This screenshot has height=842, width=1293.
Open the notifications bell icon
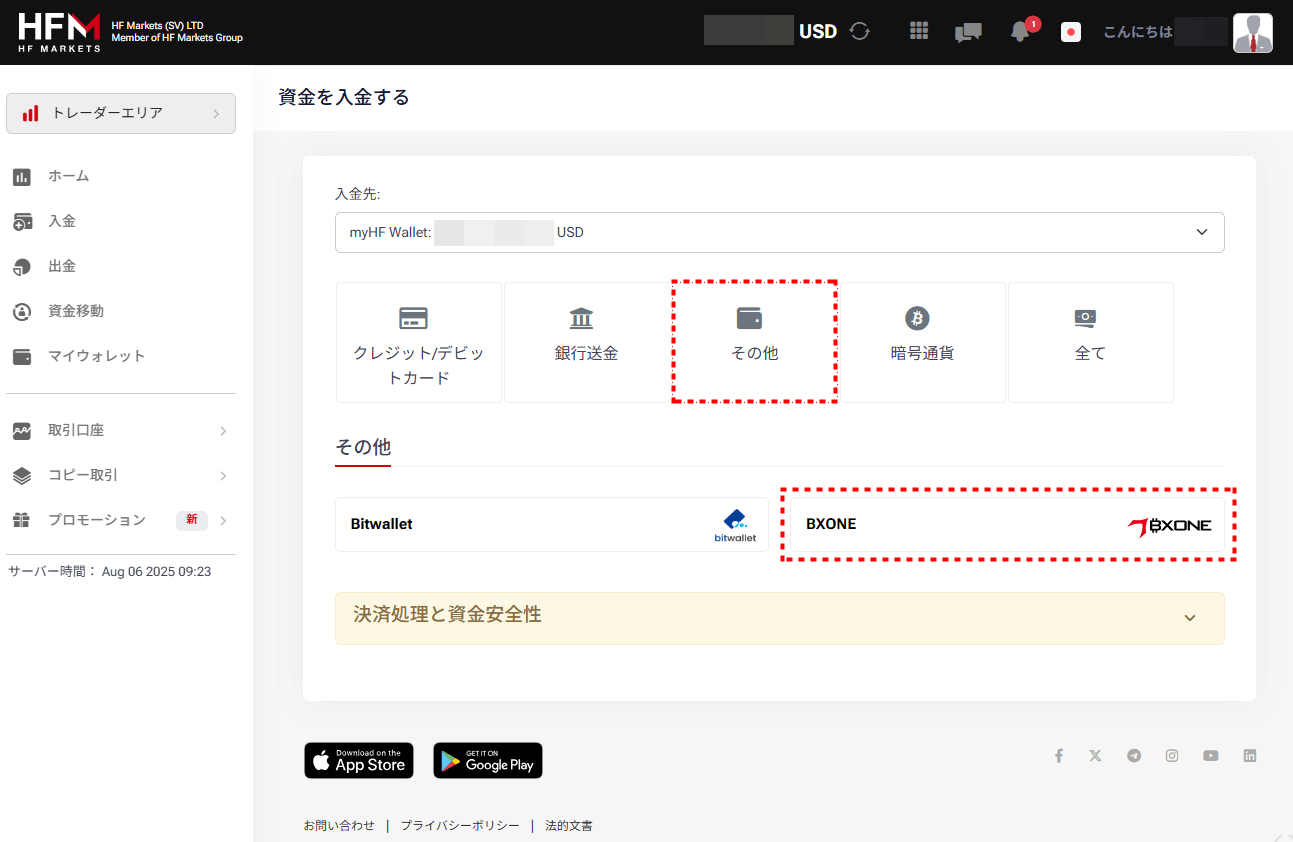[x=1020, y=31]
